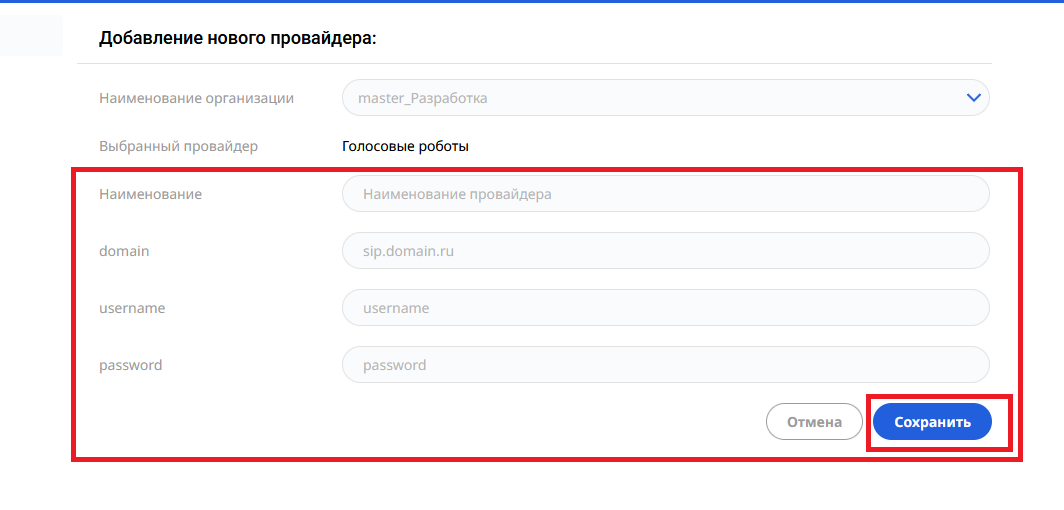Click the divider line under the heading
This screenshot has height=510, width=1064.
(534, 64)
